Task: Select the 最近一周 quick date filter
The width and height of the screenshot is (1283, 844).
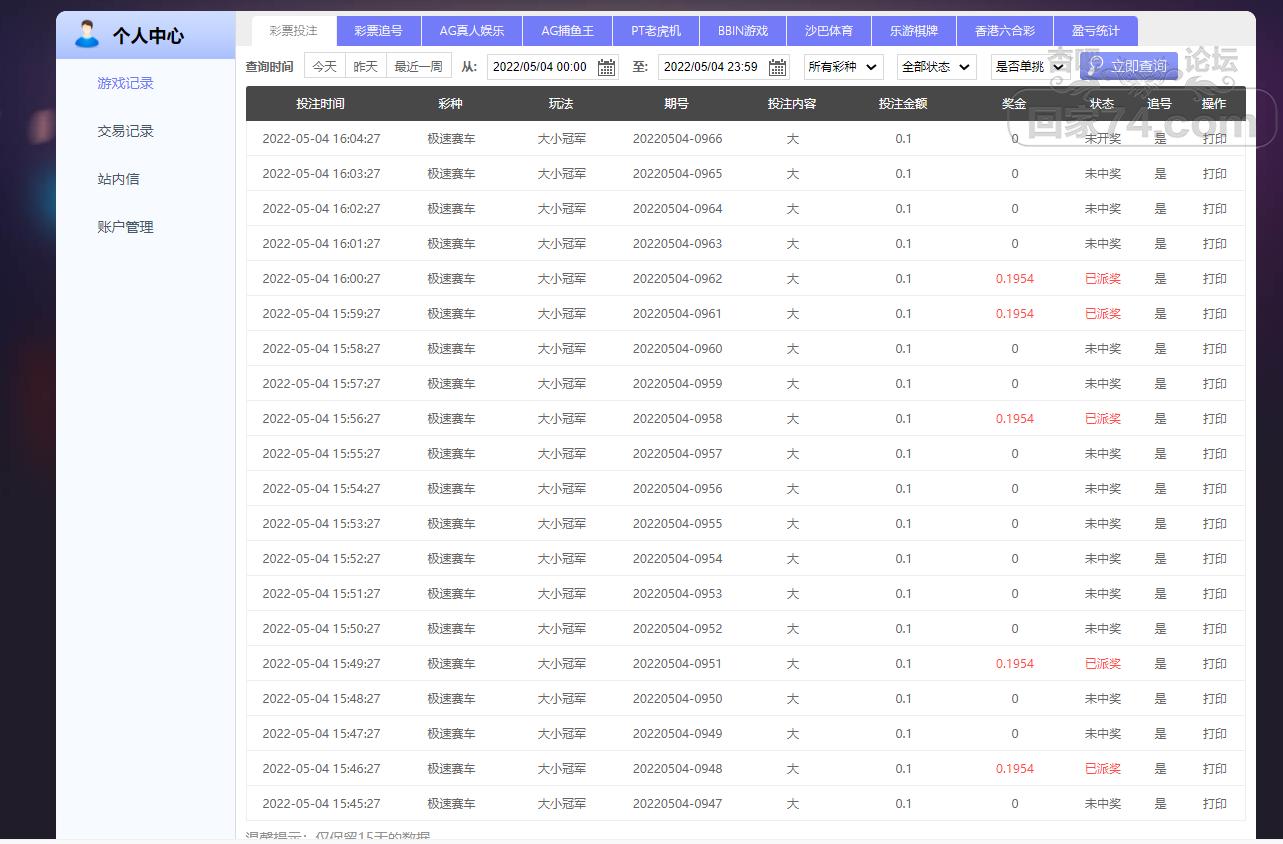Action: point(418,66)
